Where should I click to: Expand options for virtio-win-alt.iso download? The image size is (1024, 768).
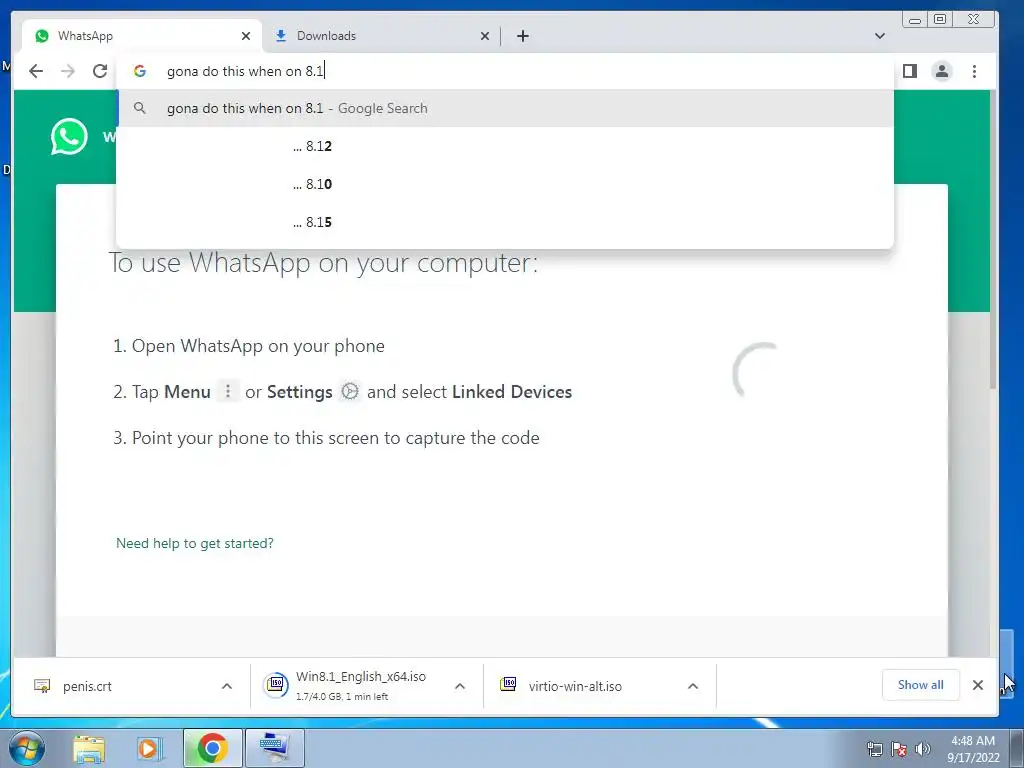[x=693, y=686]
